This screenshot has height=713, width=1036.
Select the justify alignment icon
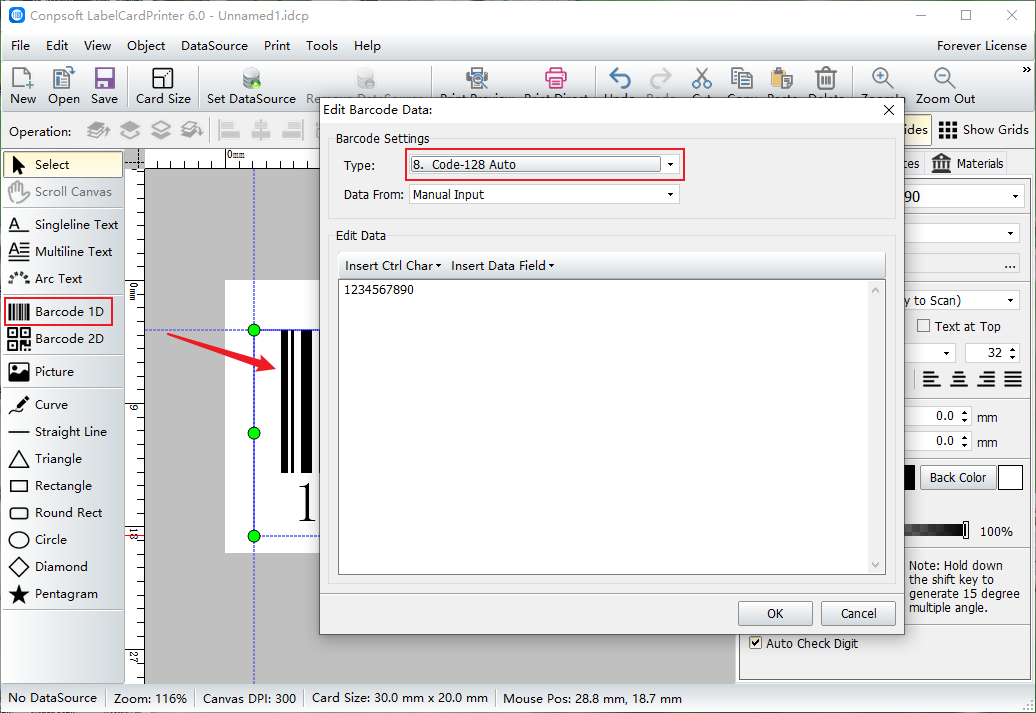point(1013,379)
